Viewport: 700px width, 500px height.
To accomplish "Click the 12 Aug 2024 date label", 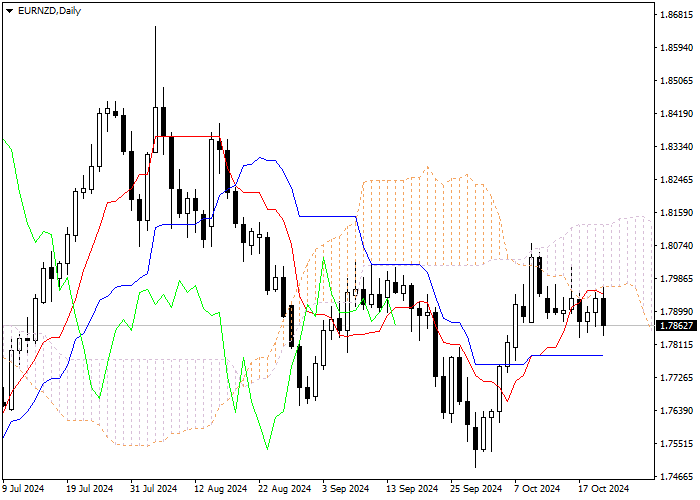I will point(221,489).
